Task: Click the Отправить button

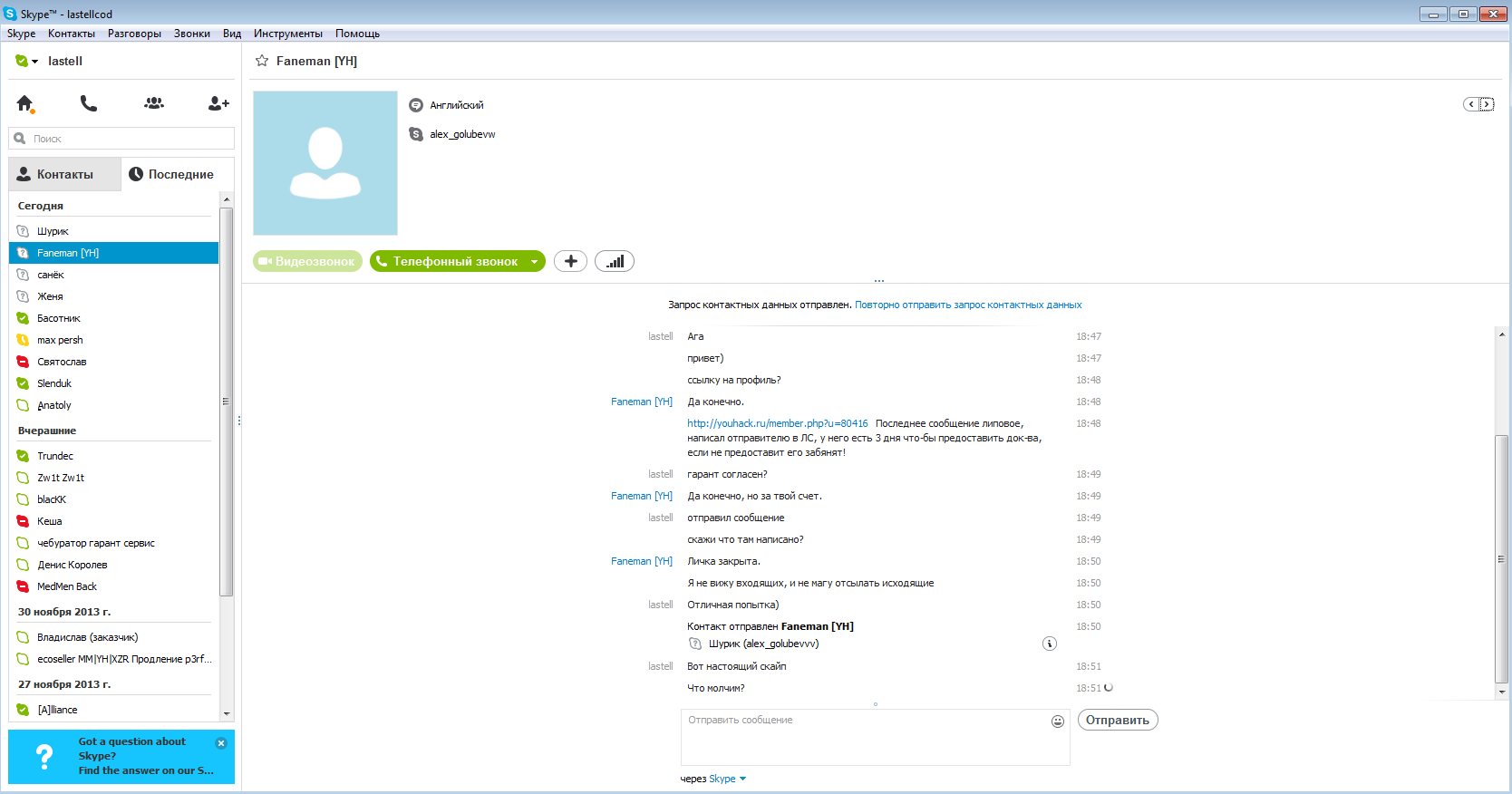Action: coord(1118,721)
